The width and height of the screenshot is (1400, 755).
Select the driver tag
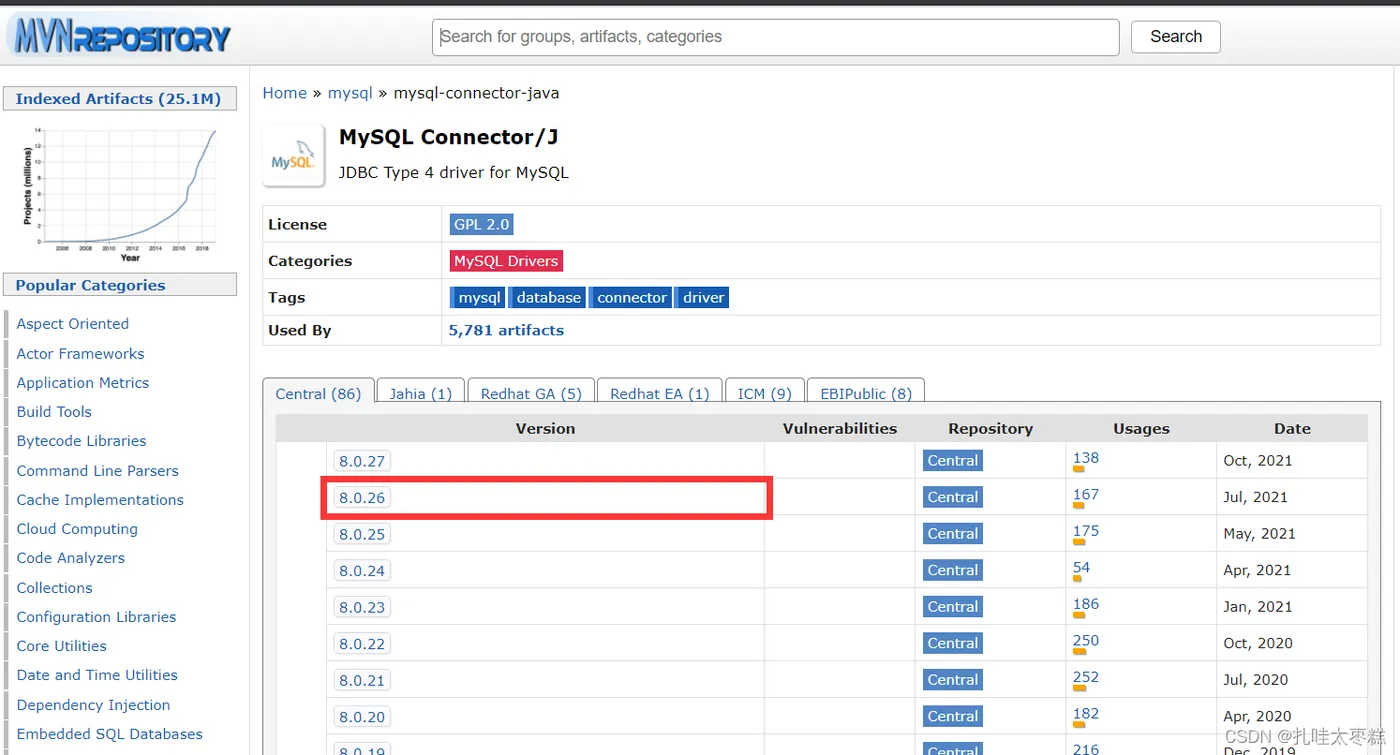coord(702,298)
